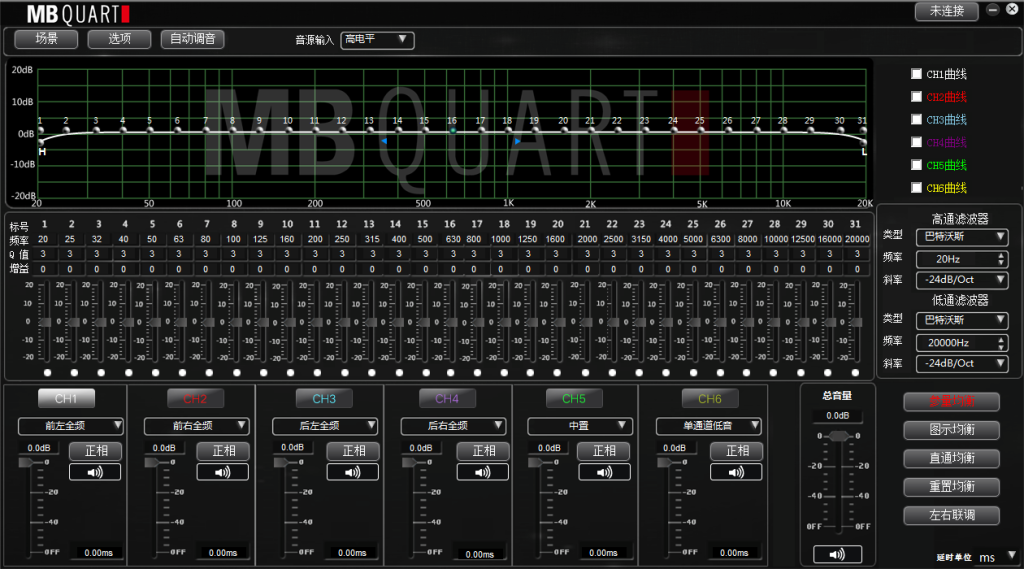Open high-pass filter 斜率 dropdown
The height and width of the screenshot is (569, 1024).
[962, 280]
